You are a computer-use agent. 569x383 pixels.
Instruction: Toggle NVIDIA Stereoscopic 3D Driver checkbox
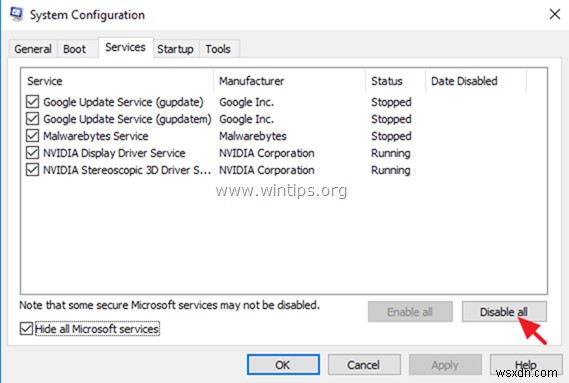pos(32,170)
